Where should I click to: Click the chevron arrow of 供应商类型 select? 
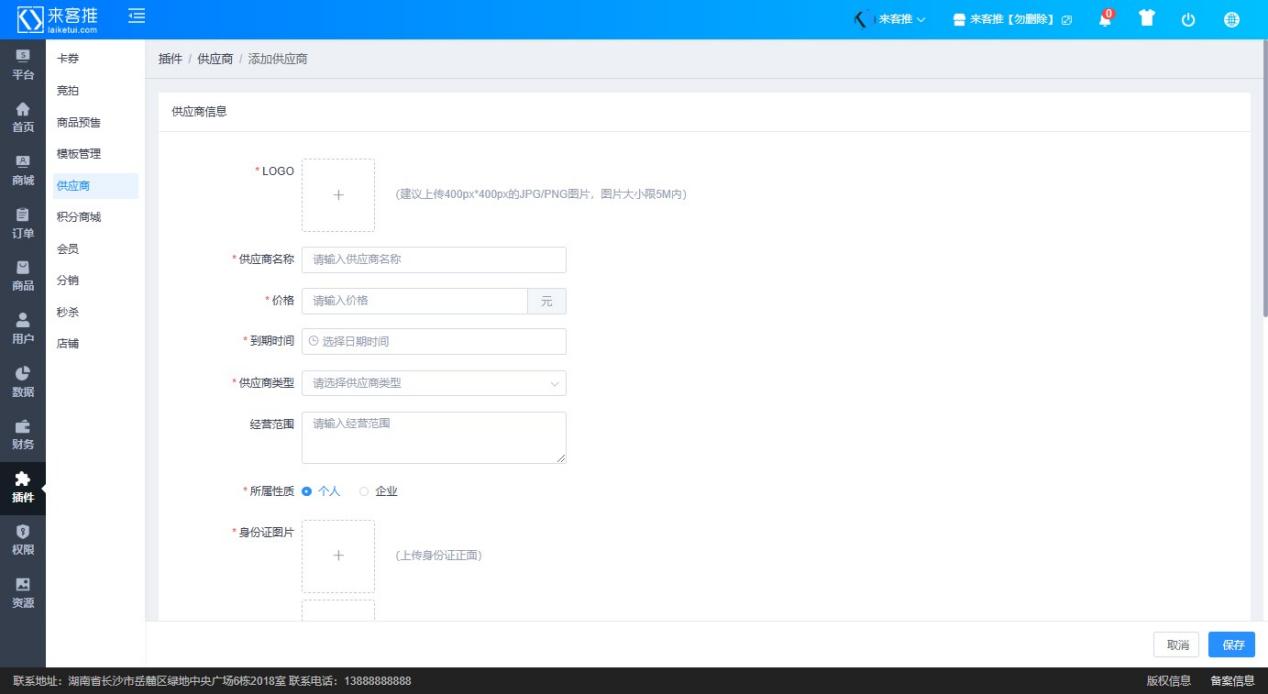coord(555,383)
